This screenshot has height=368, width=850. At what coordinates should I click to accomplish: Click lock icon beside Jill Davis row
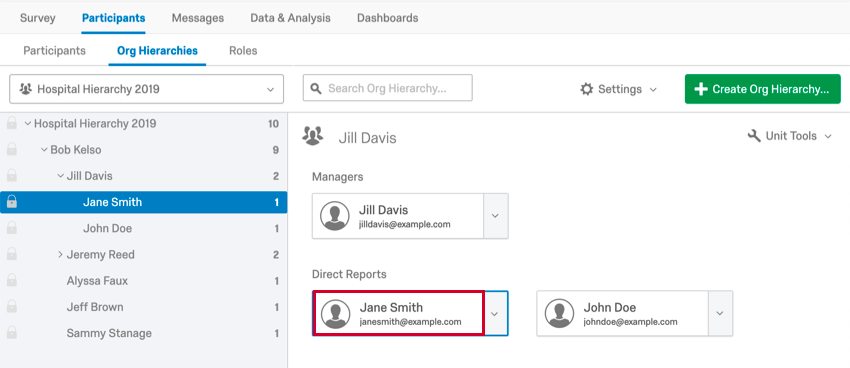[11, 176]
